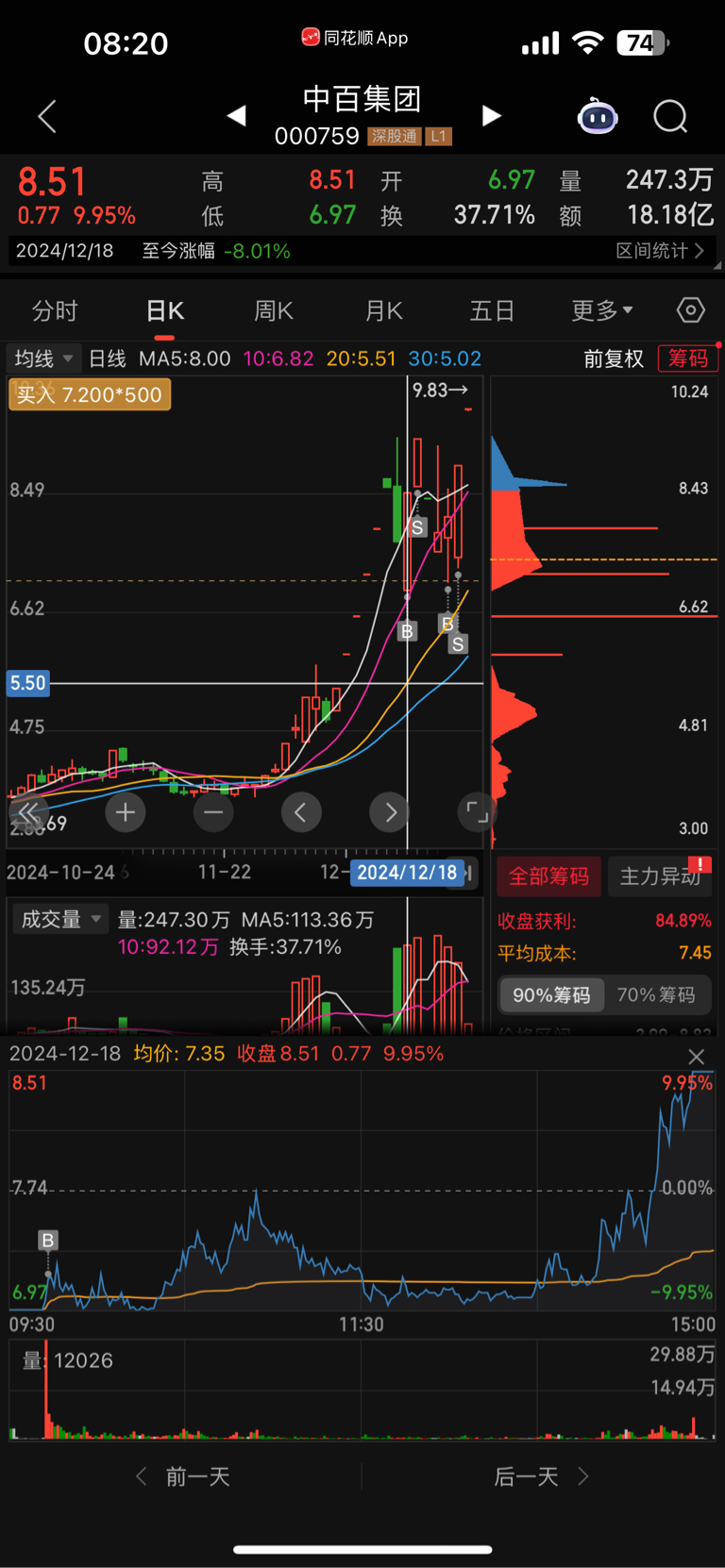Viewport: 725px width, 1568px height.
Task: Tap the 量: 12026 volume readout
Action: (x=68, y=1360)
